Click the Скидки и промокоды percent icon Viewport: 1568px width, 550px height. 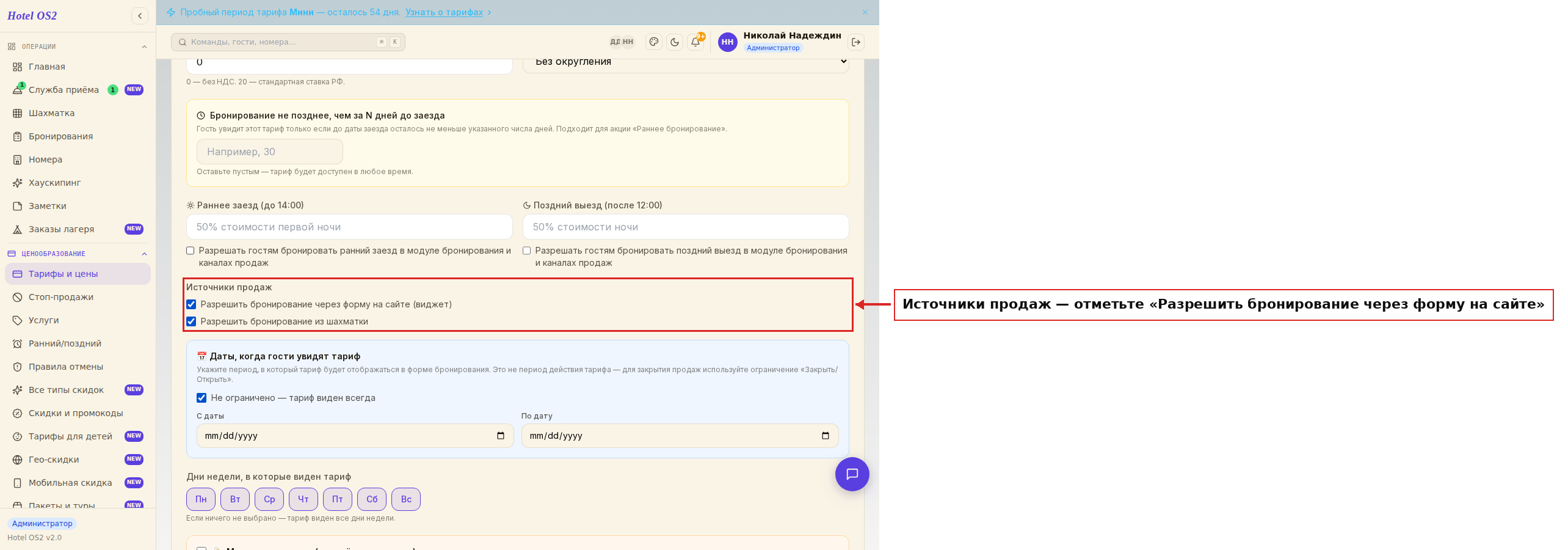tap(17, 413)
